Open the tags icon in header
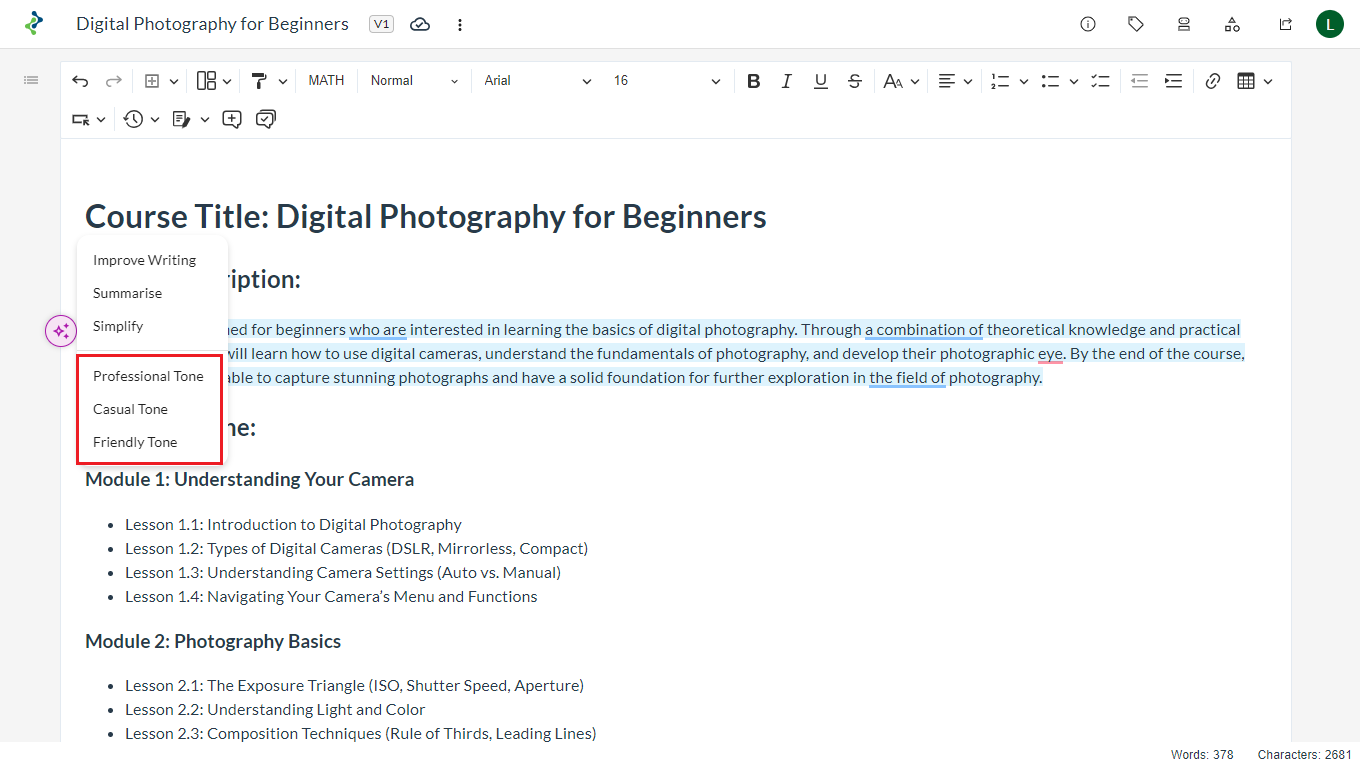 [1135, 24]
